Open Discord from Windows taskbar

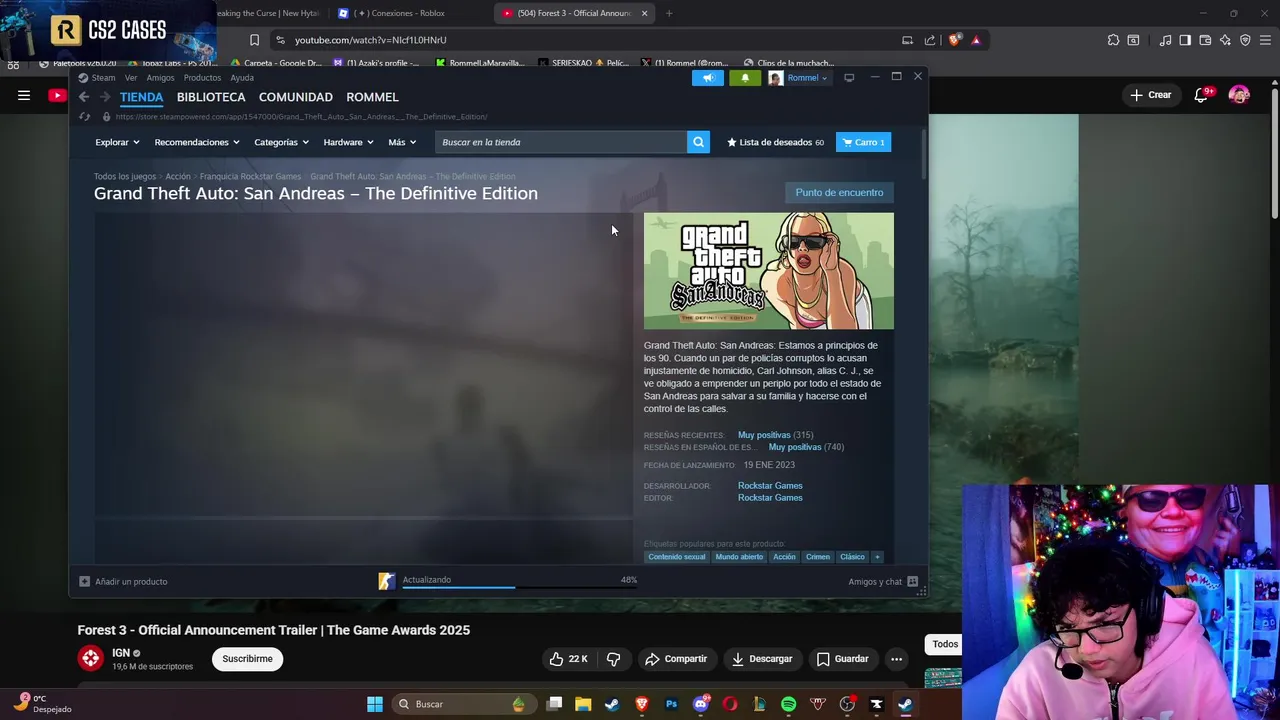[700, 704]
